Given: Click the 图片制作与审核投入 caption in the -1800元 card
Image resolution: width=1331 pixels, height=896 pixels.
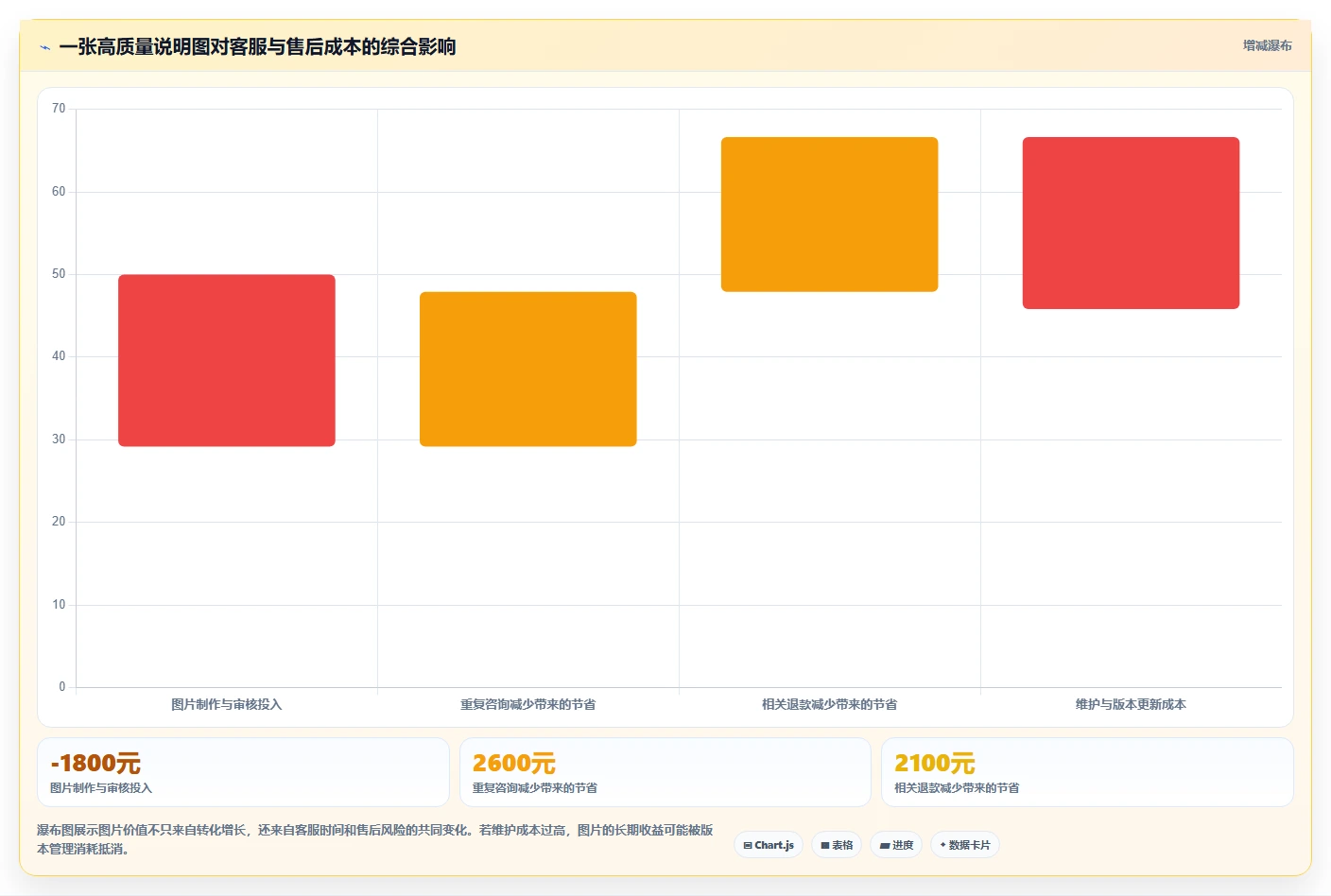Looking at the screenshot, I should tap(101, 787).
